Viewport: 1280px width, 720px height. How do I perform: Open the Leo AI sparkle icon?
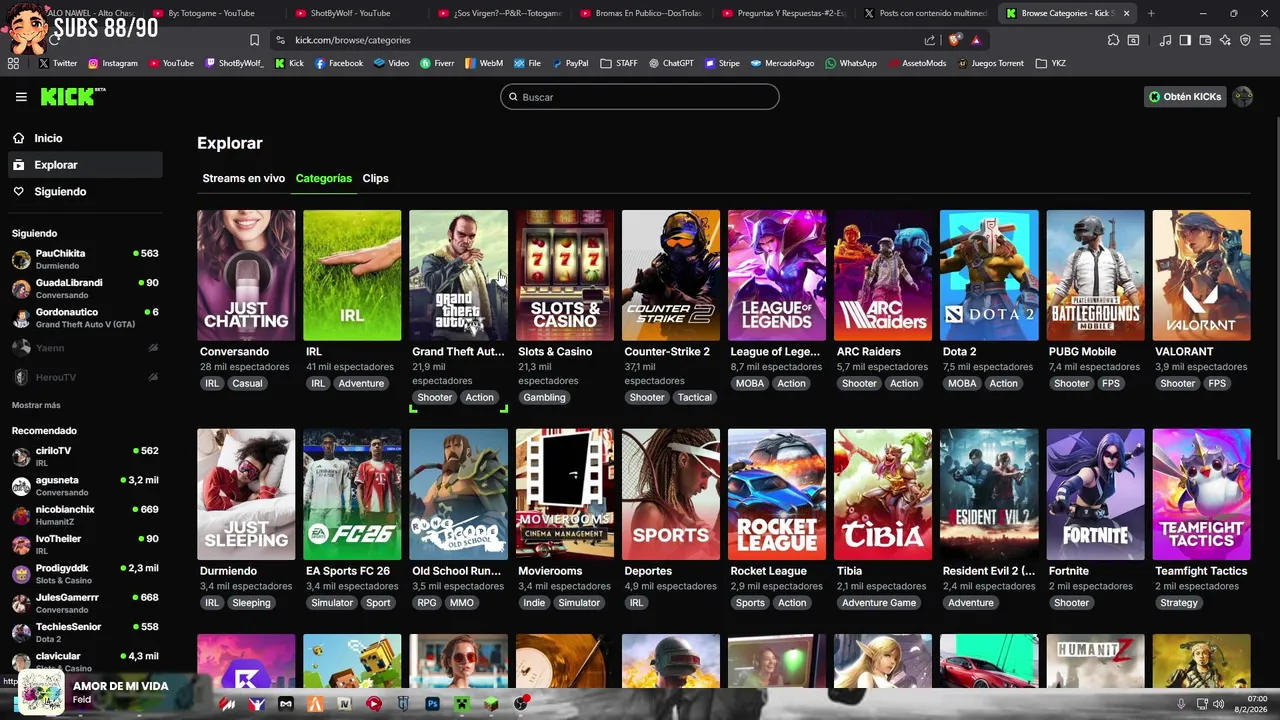[x=1225, y=40]
